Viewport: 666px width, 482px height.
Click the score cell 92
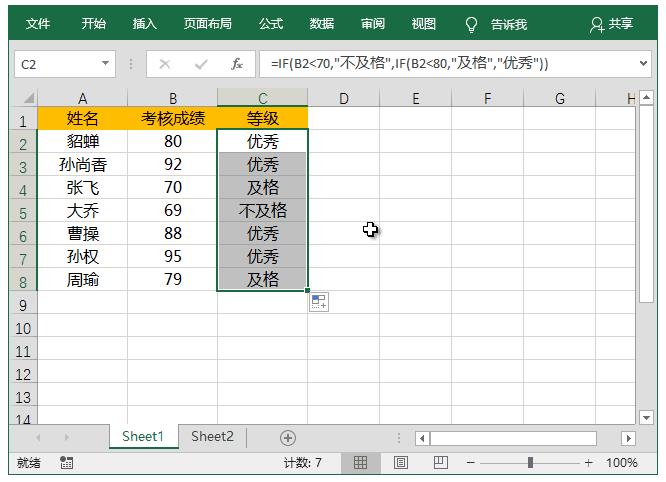tap(172, 164)
